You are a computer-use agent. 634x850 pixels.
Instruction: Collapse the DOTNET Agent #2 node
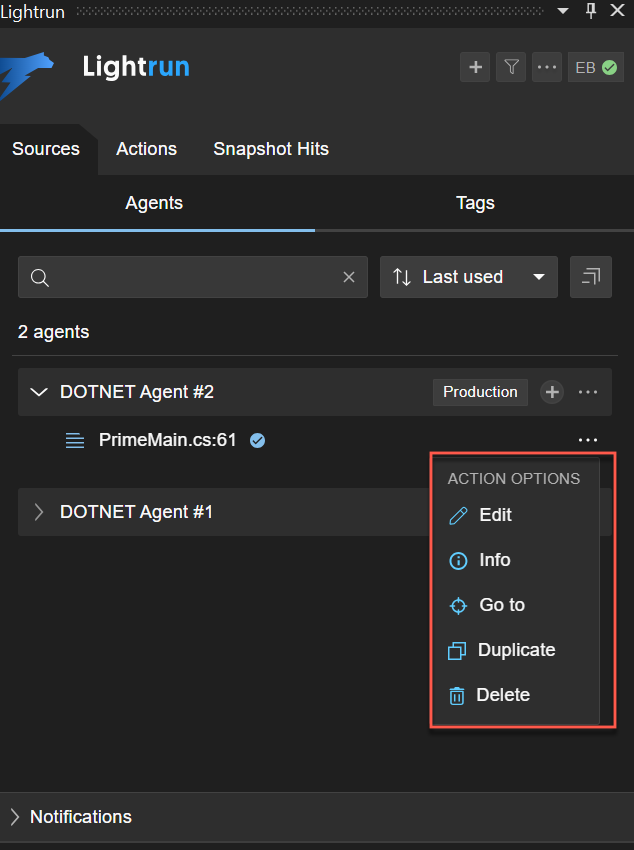click(x=39, y=392)
